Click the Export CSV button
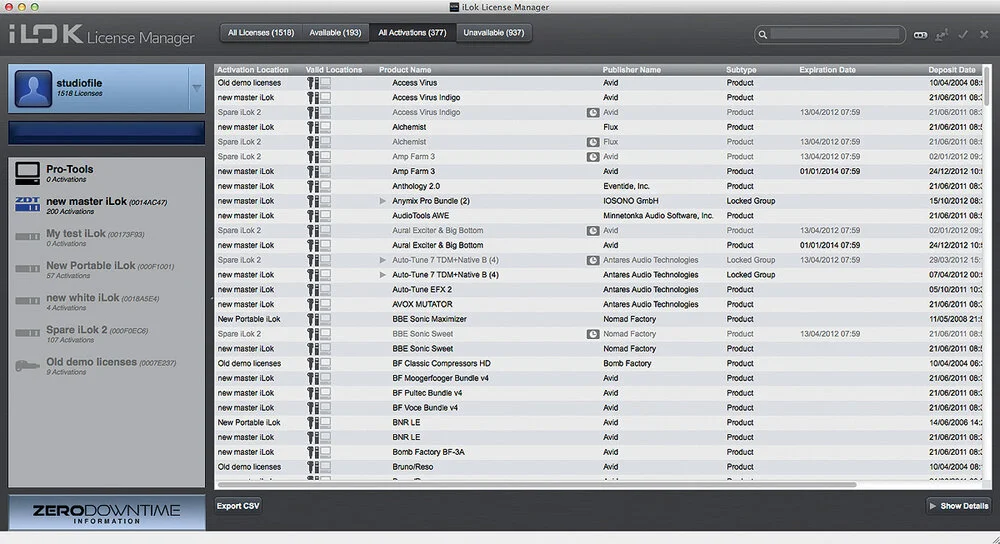 238,506
